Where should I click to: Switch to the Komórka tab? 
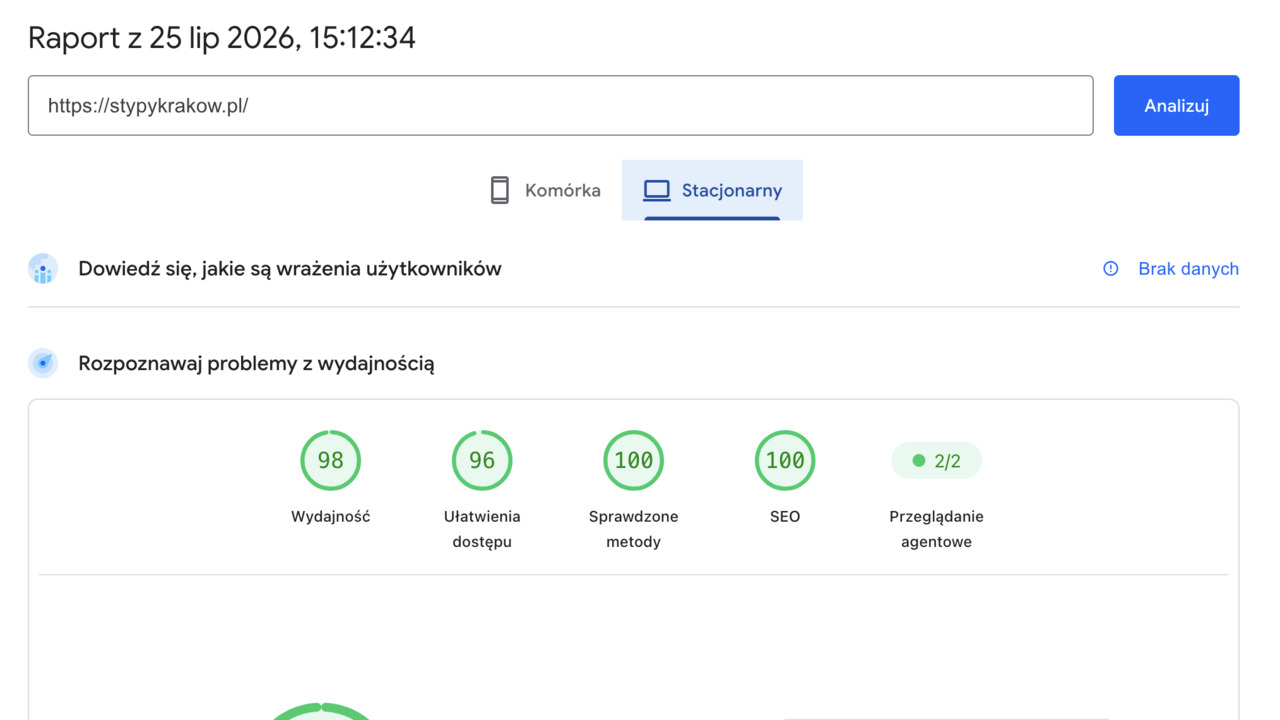tap(545, 190)
